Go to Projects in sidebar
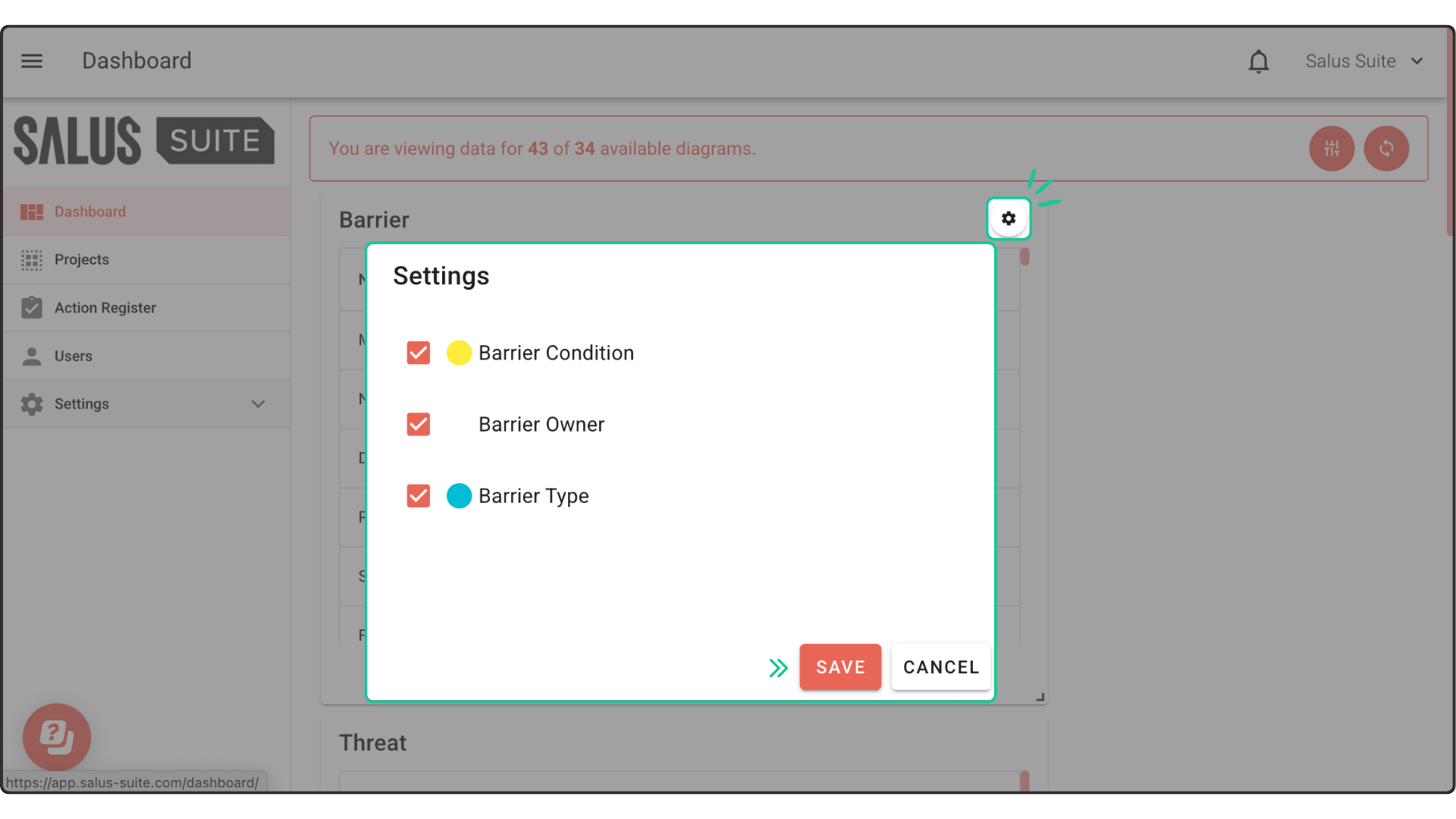 click(82, 260)
